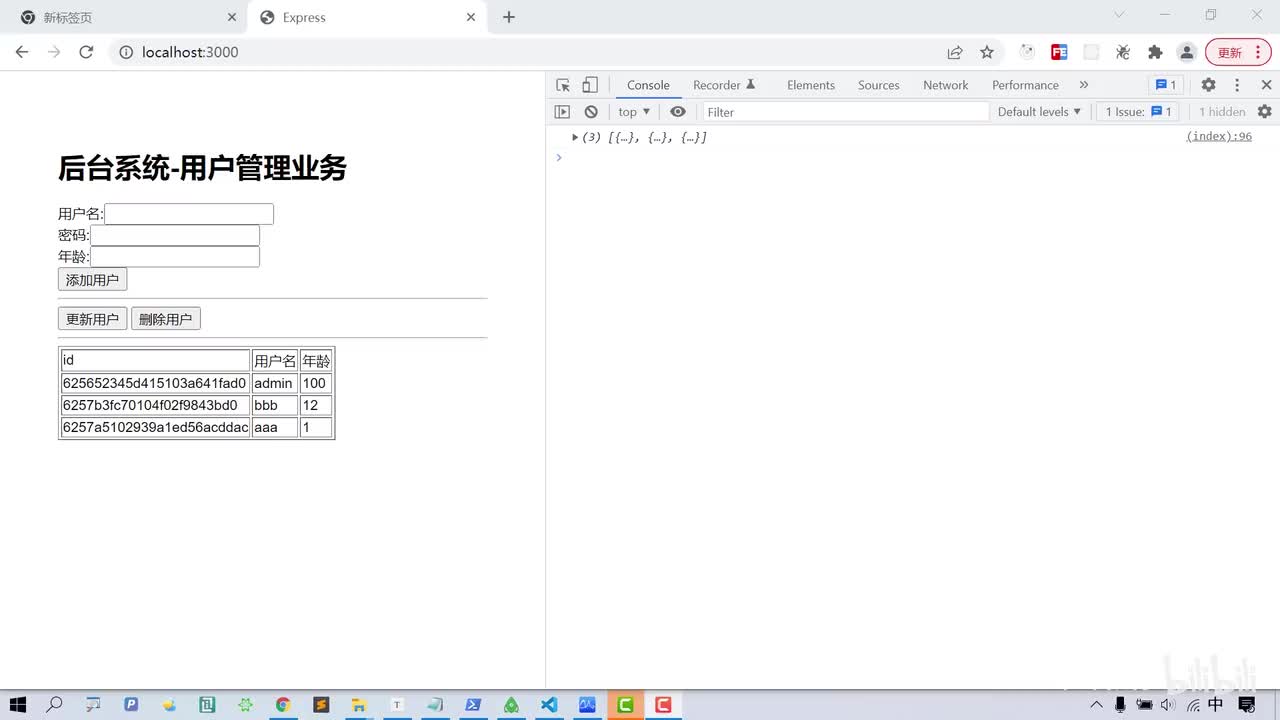Click the 更新用户 button
Screen dimensions: 1280x720
point(92,319)
